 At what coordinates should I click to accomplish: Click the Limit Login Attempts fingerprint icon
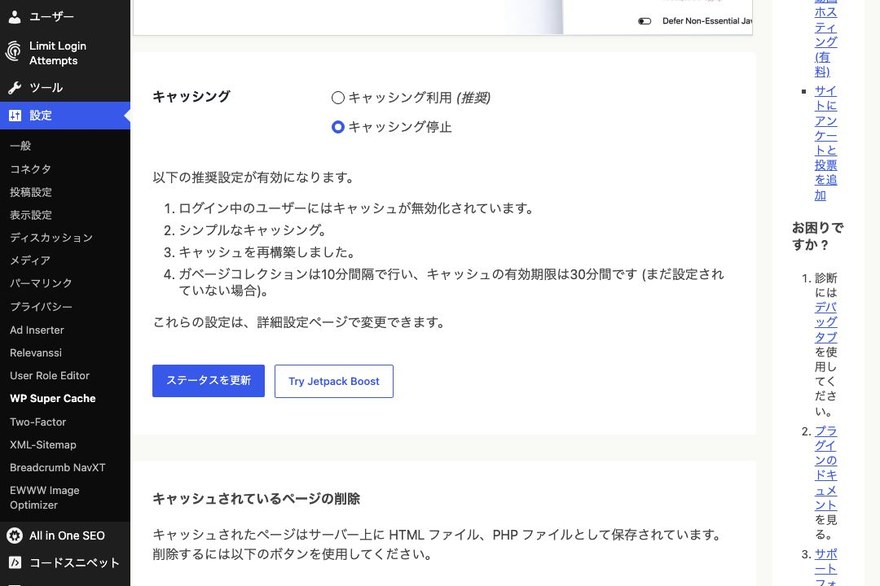14,52
